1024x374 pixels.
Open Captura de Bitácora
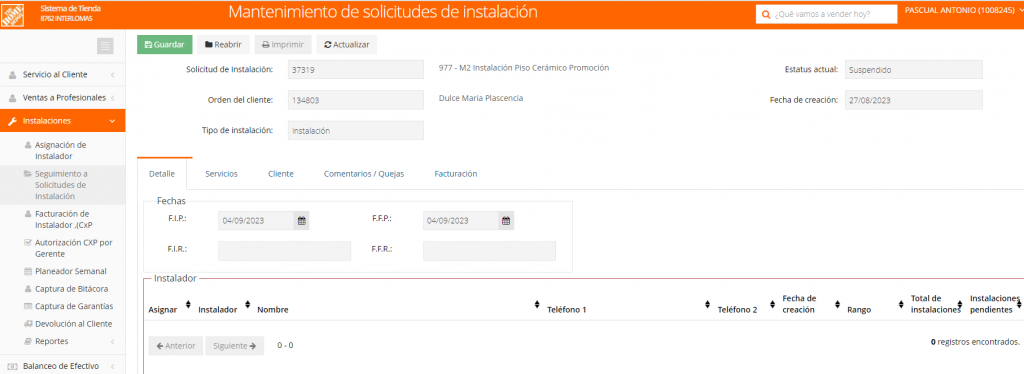(66, 288)
